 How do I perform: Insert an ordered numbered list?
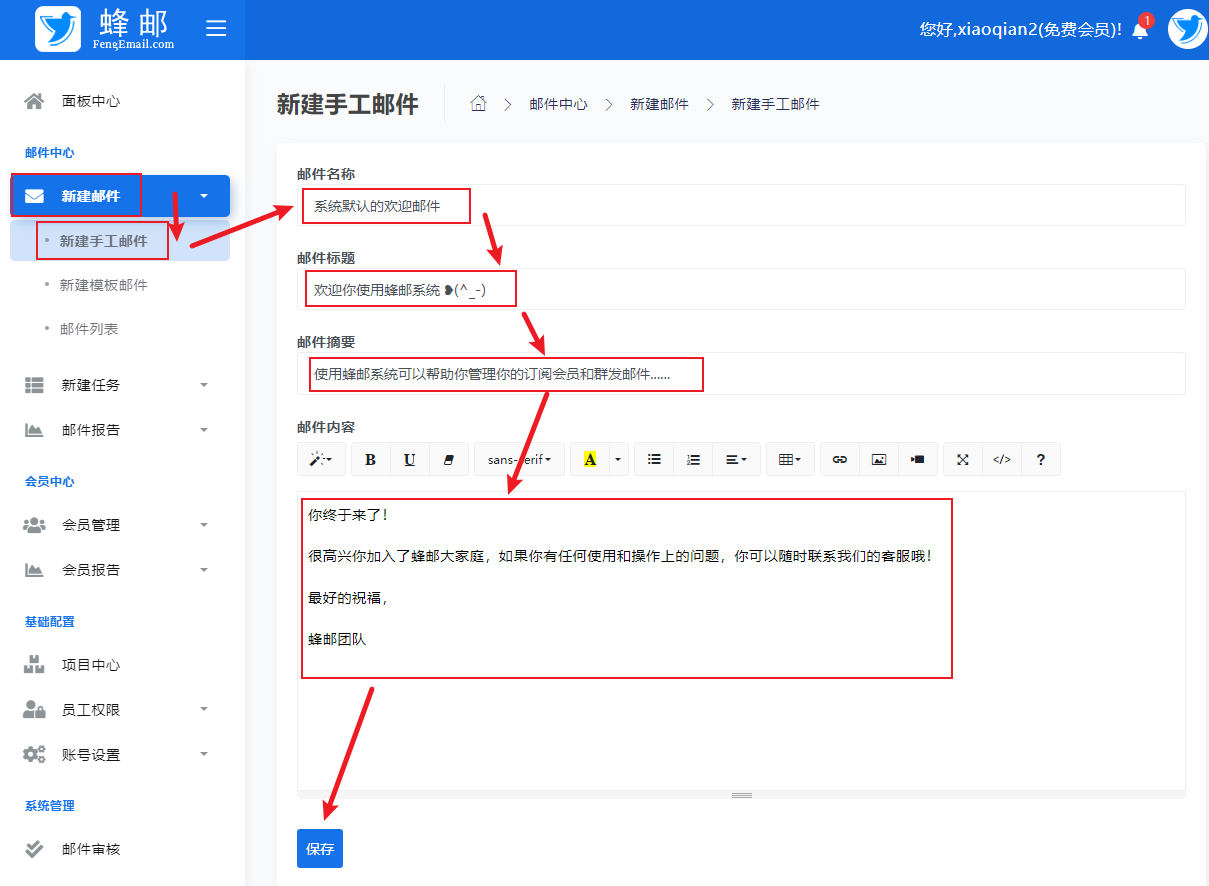[693, 459]
